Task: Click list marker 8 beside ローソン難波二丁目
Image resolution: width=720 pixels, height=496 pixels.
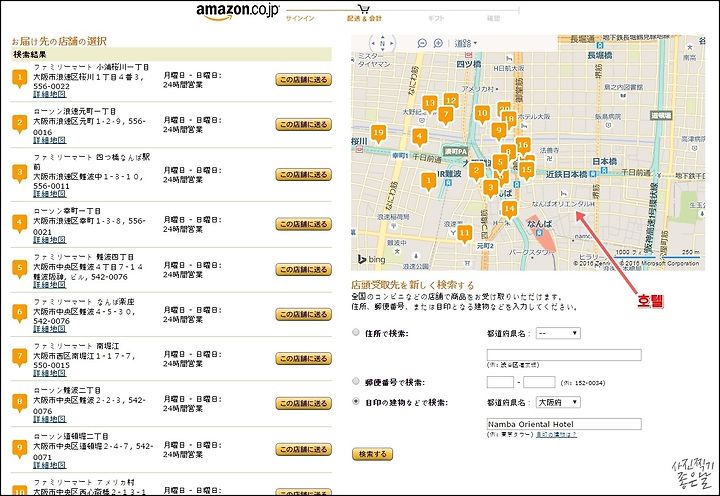Action: [19, 403]
